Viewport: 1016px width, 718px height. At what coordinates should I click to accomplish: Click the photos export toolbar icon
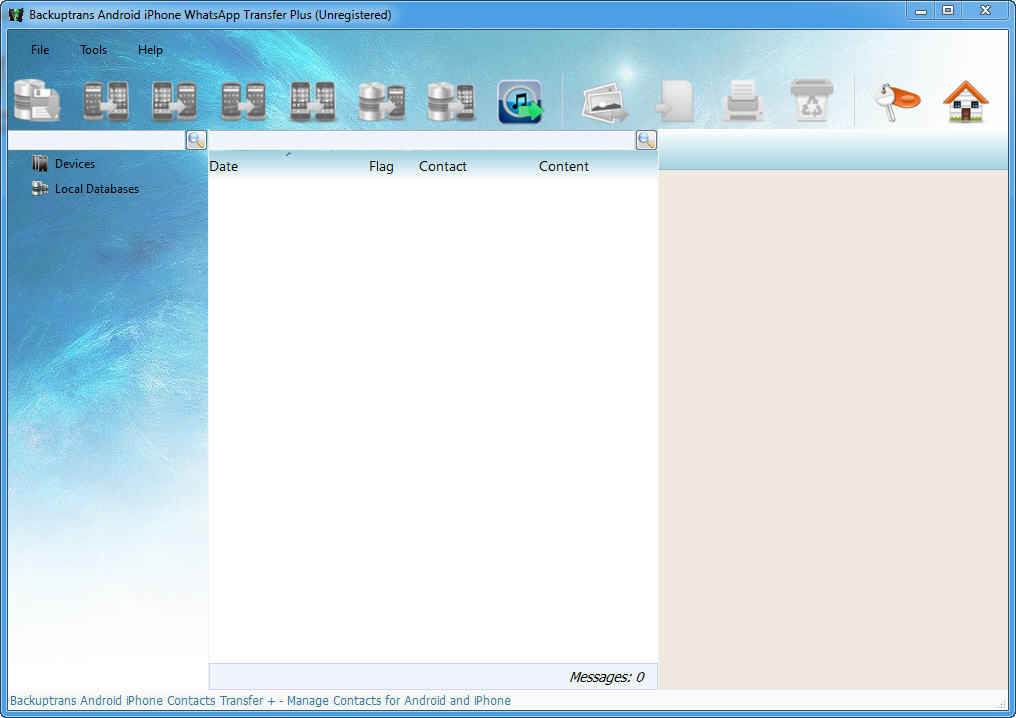point(605,101)
